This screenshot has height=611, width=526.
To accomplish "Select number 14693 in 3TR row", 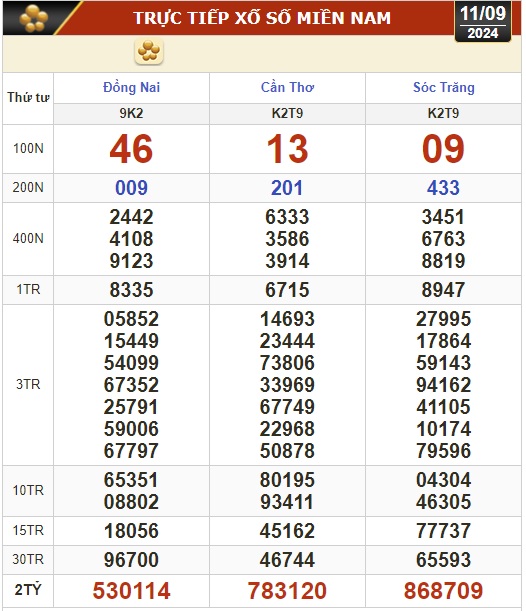I will [x=287, y=319].
